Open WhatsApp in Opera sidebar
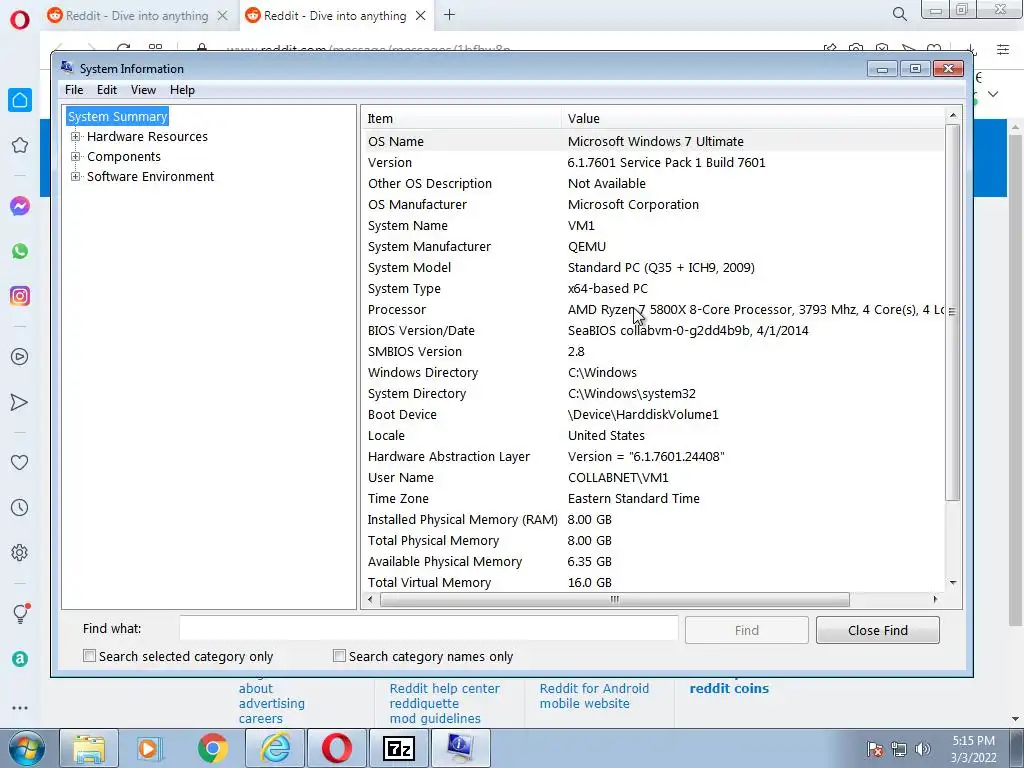This screenshot has width=1024, height=768. tap(20, 251)
